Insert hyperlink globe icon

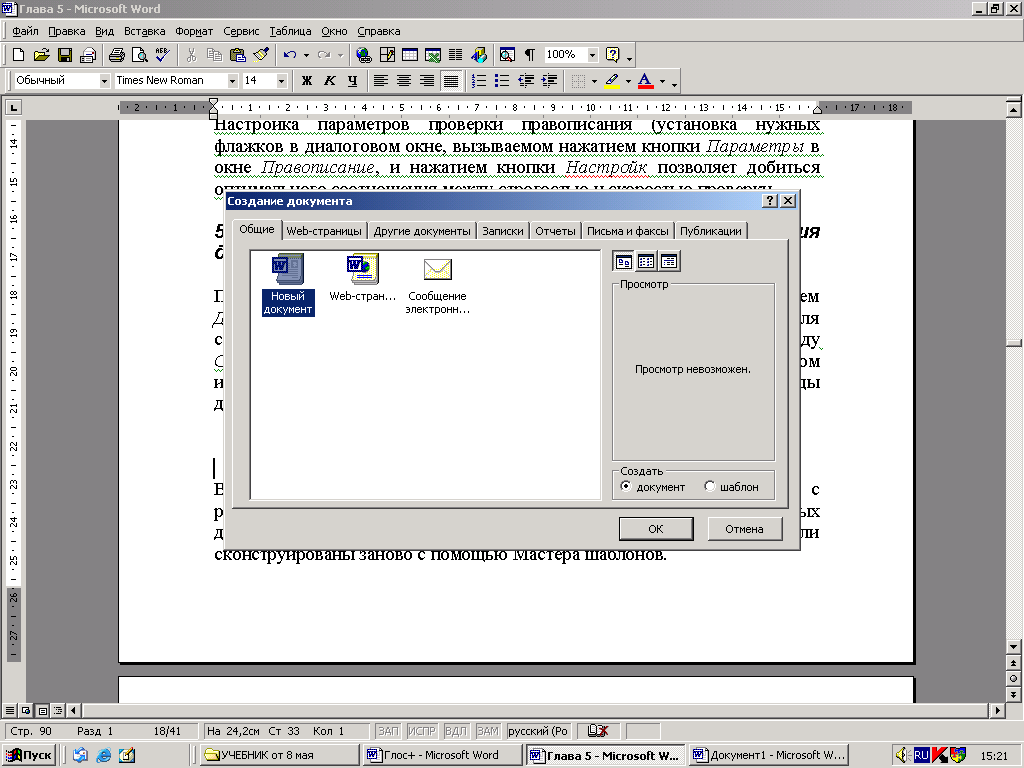[x=364, y=55]
